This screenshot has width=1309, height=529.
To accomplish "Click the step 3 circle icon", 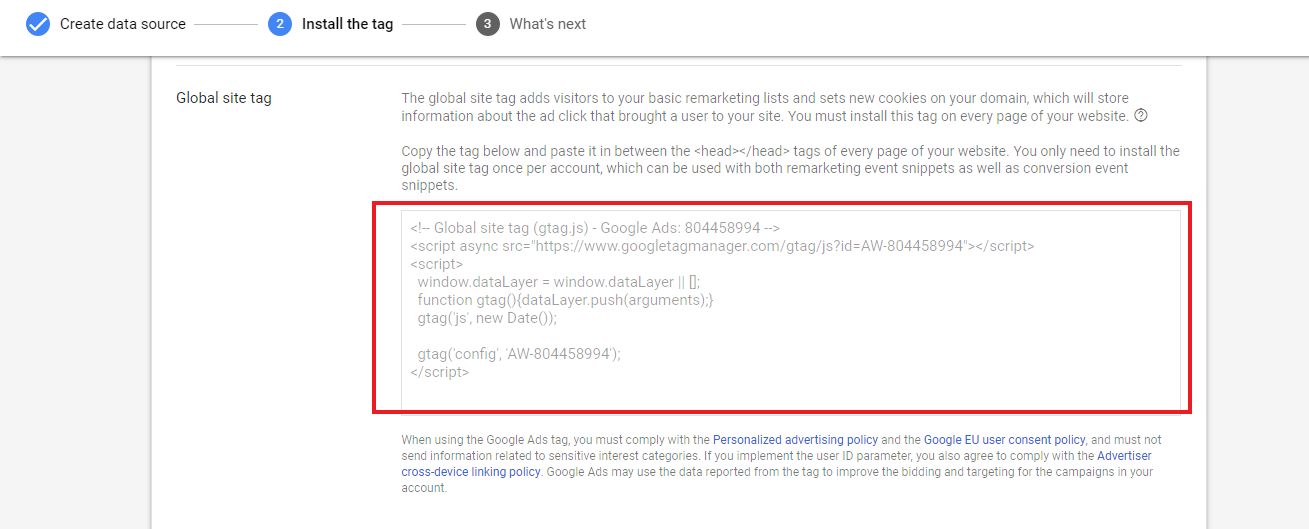I will point(488,24).
